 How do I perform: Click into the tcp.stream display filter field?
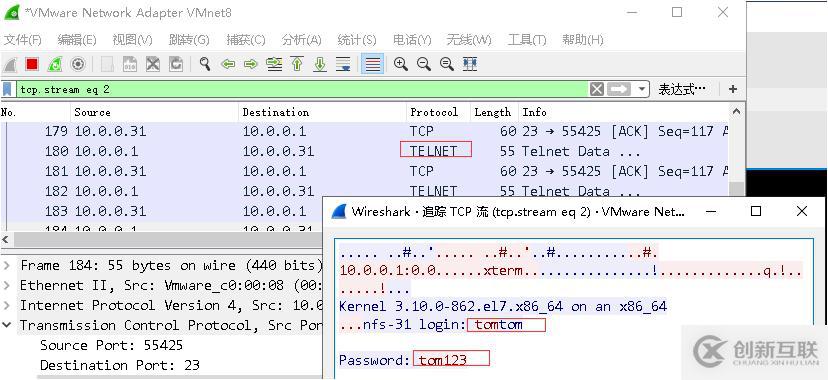point(303,89)
